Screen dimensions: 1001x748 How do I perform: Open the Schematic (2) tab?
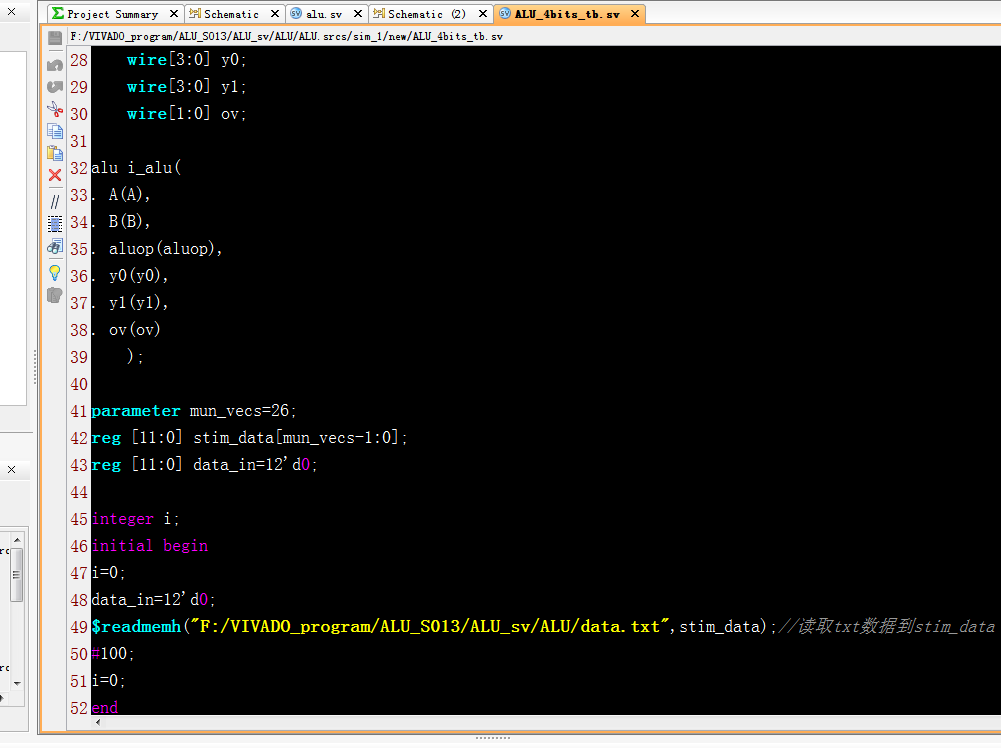(x=425, y=14)
